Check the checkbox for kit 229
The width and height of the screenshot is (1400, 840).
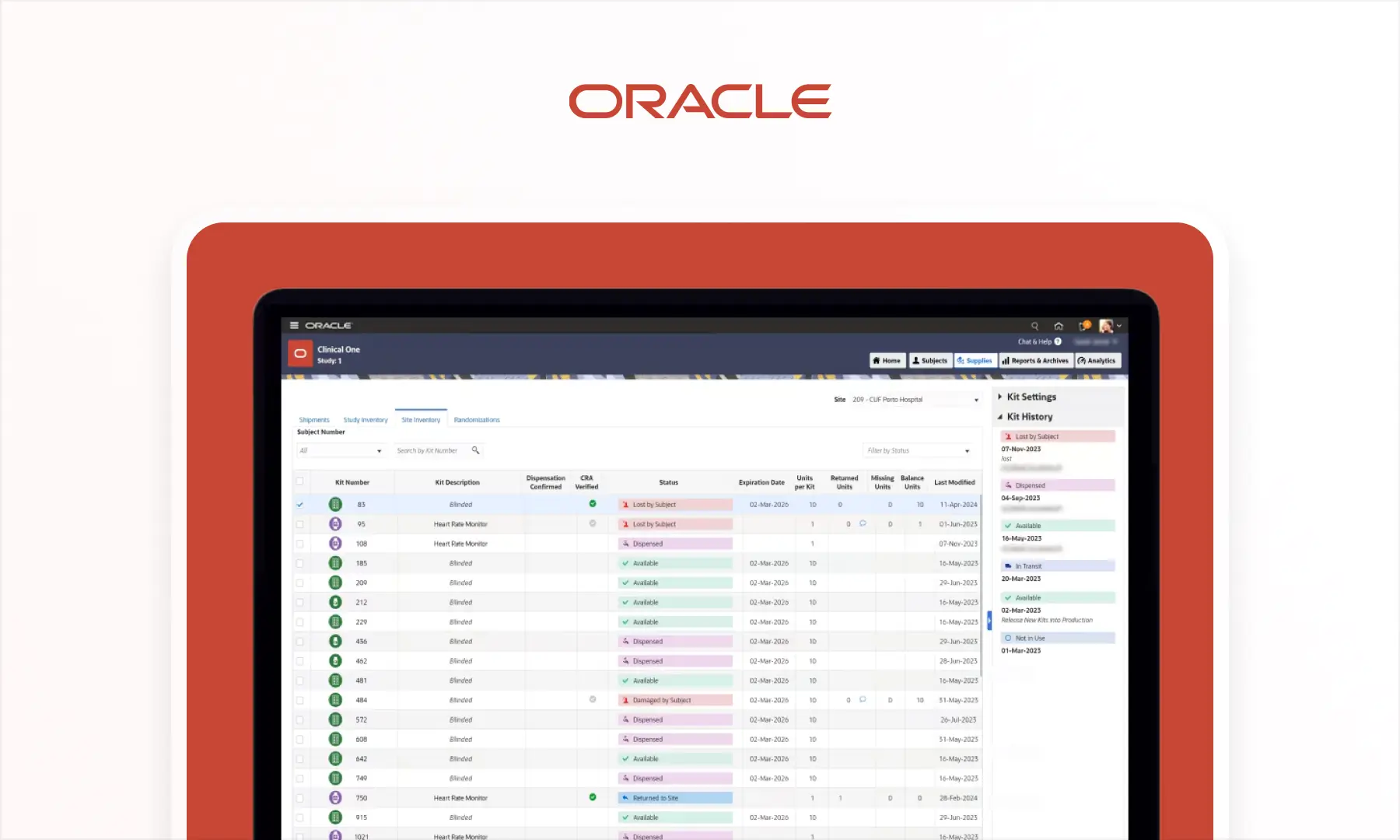[299, 622]
